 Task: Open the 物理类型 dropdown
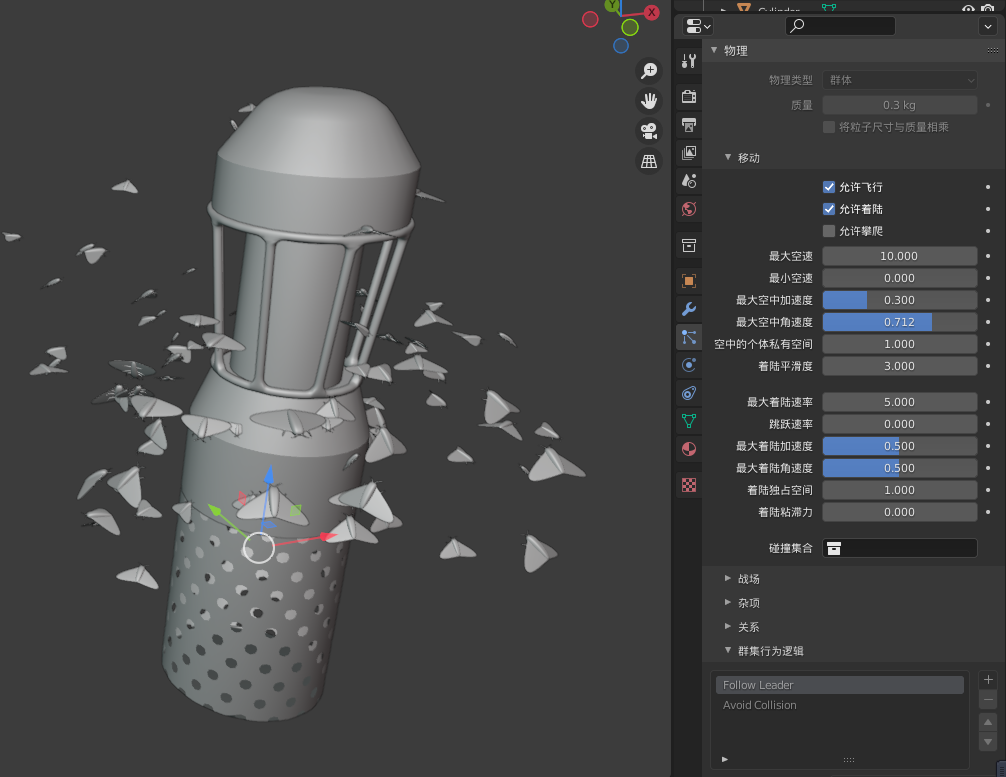897,80
